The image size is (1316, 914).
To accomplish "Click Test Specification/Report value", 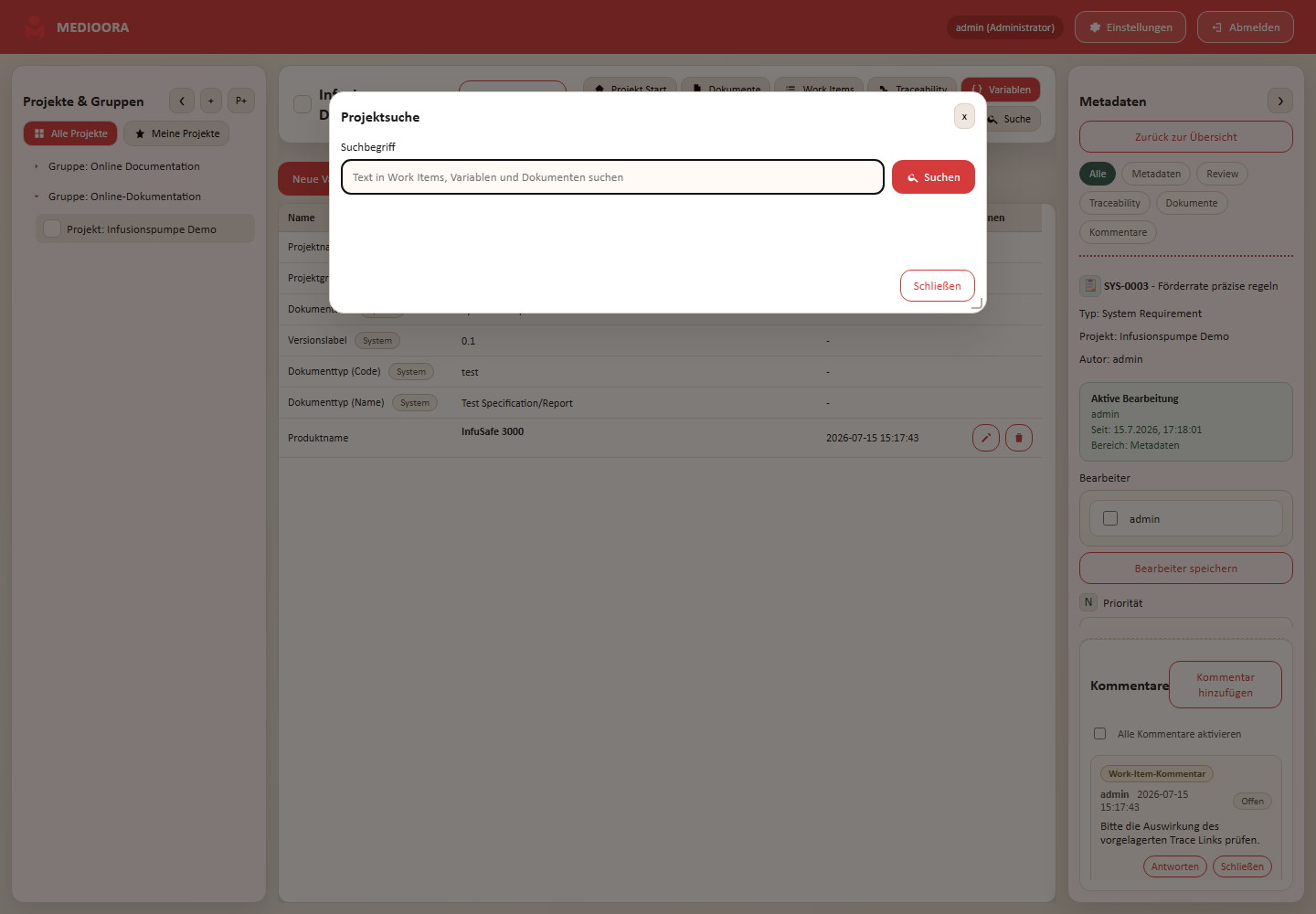I will (517, 403).
